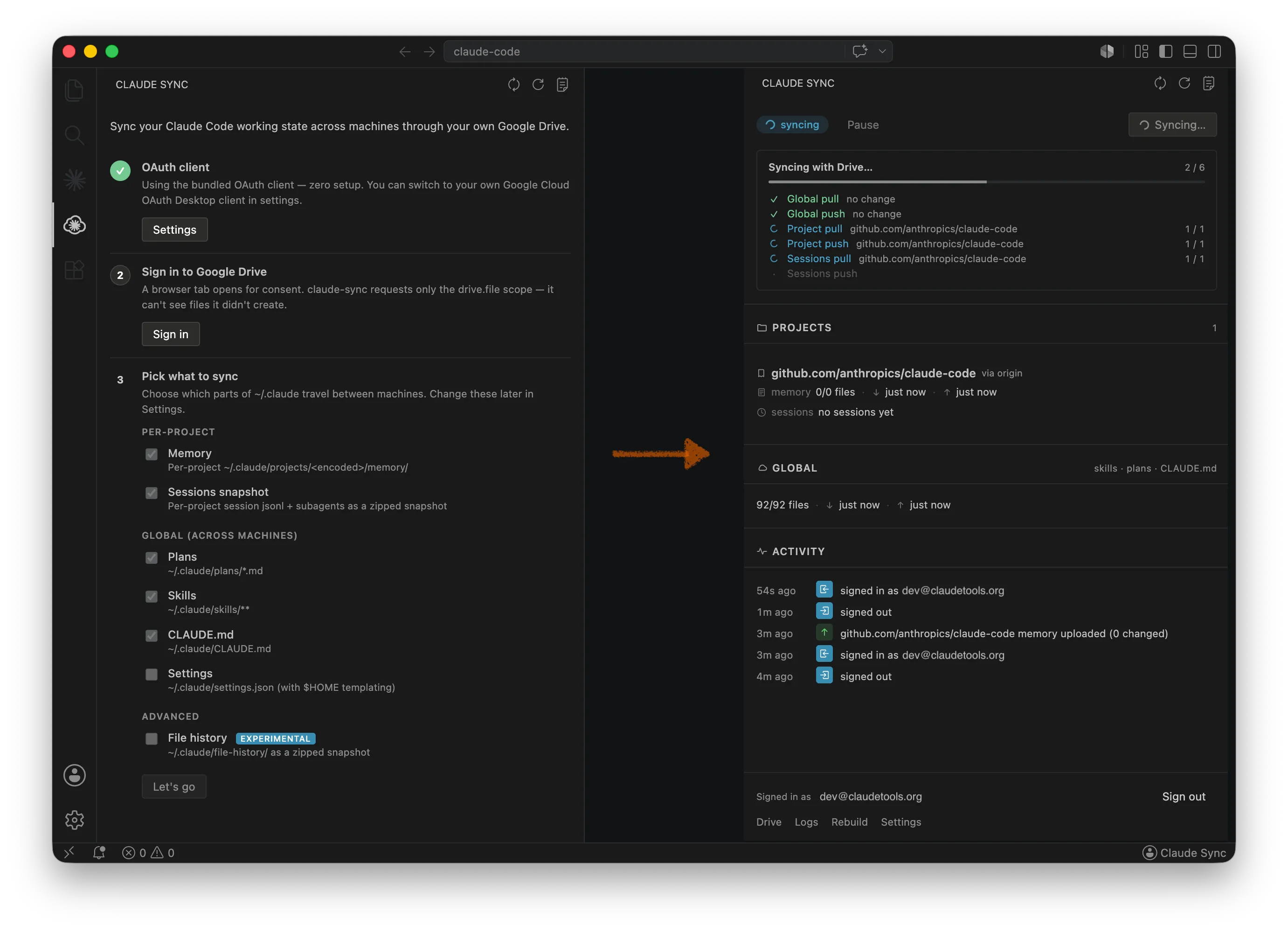Image resolution: width=1288 pixels, height=932 pixels.
Task: Click the Sign in button for Google Drive
Action: (170, 334)
